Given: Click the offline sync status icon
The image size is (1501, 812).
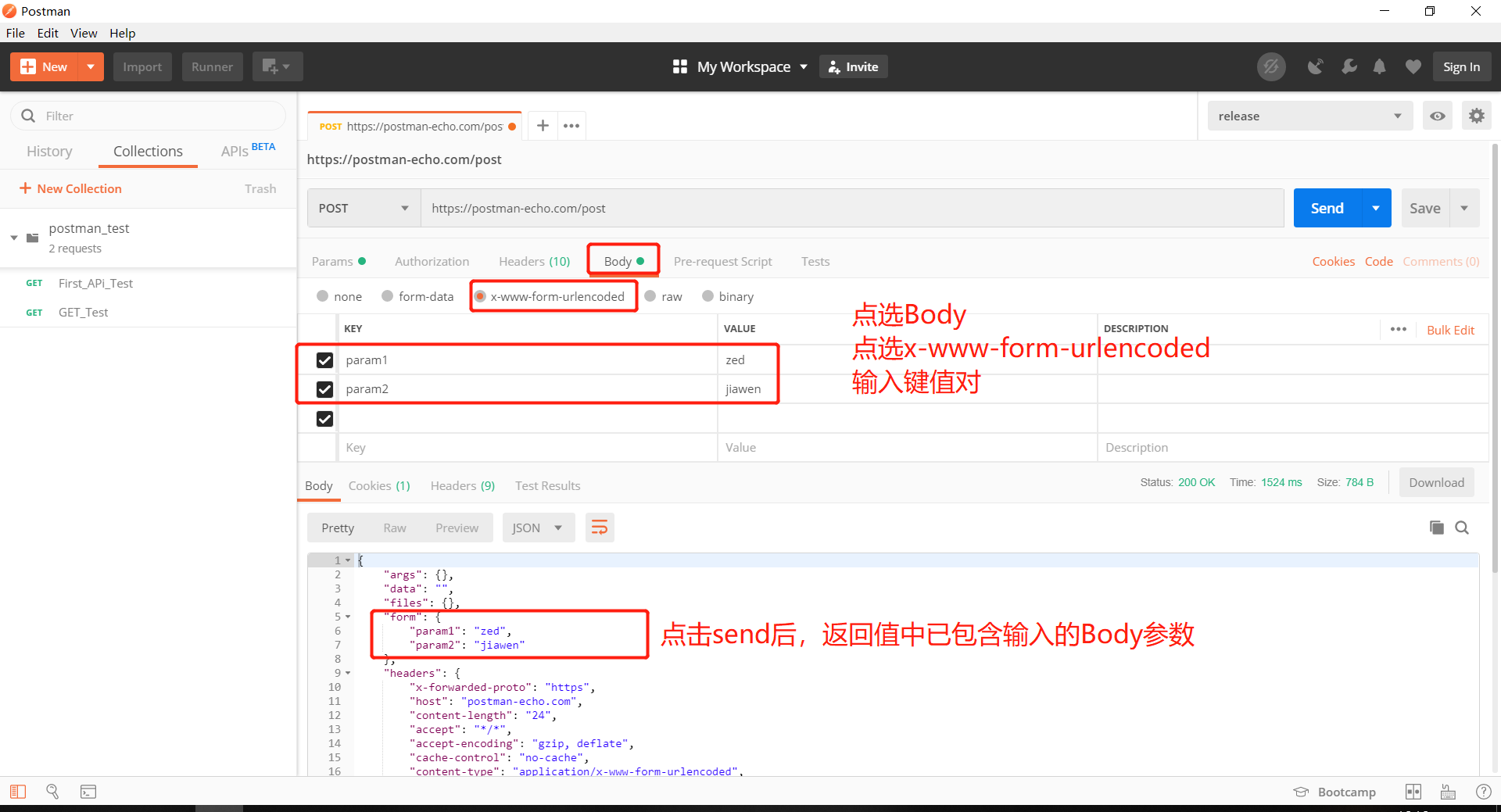Looking at the screenshot, I should click(1271, 66).
